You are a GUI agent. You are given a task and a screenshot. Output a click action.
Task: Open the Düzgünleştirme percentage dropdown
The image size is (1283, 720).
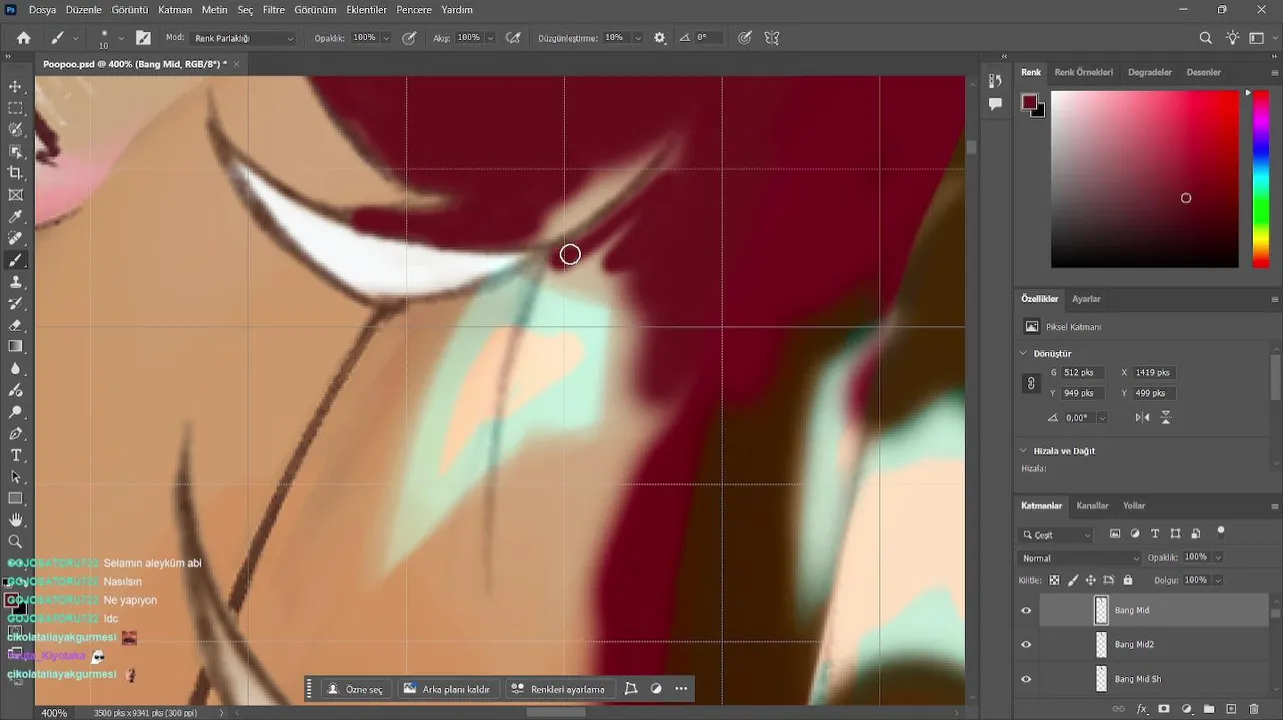tap(637, 38)
